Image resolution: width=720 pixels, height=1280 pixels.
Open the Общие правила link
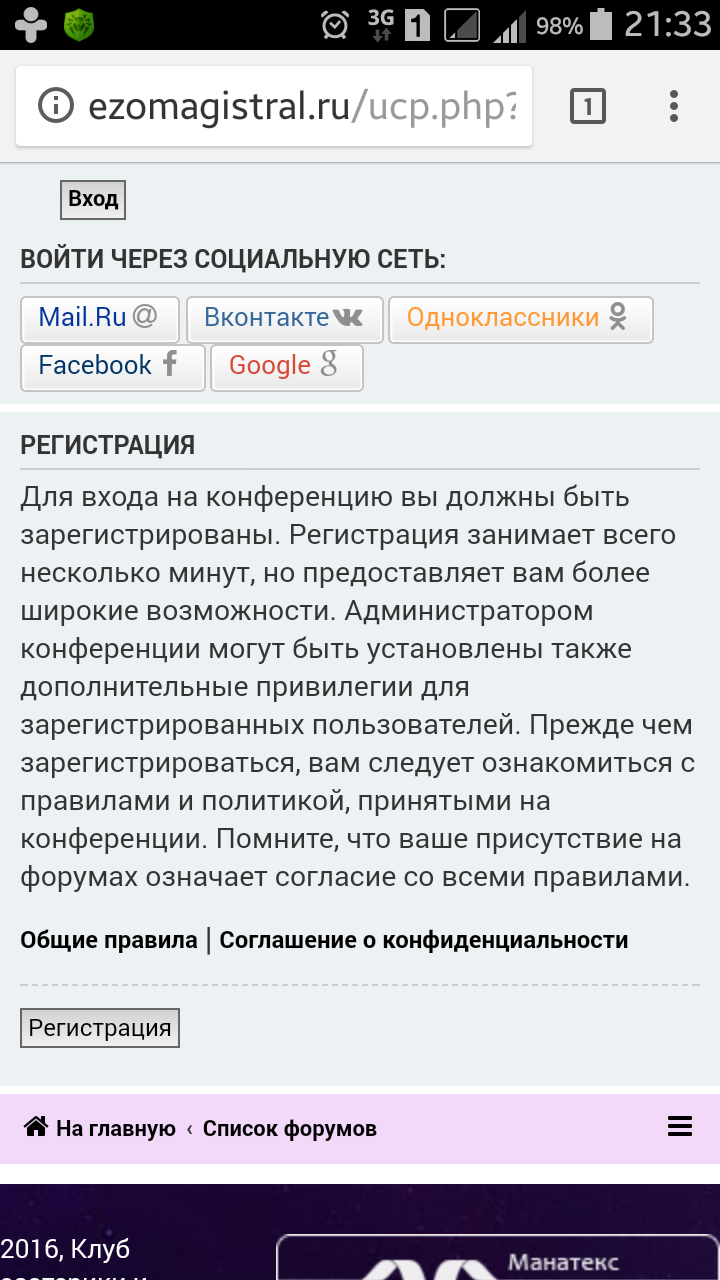pyautogui.click(x=109, y=940)
